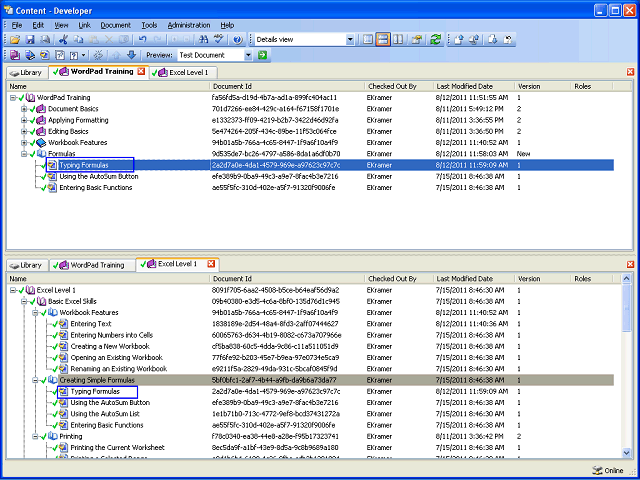The height and width of the screenshot is (480, 640).
Task: Close the Excel Level 1 tab in lower pane
Action: [211, 264]
